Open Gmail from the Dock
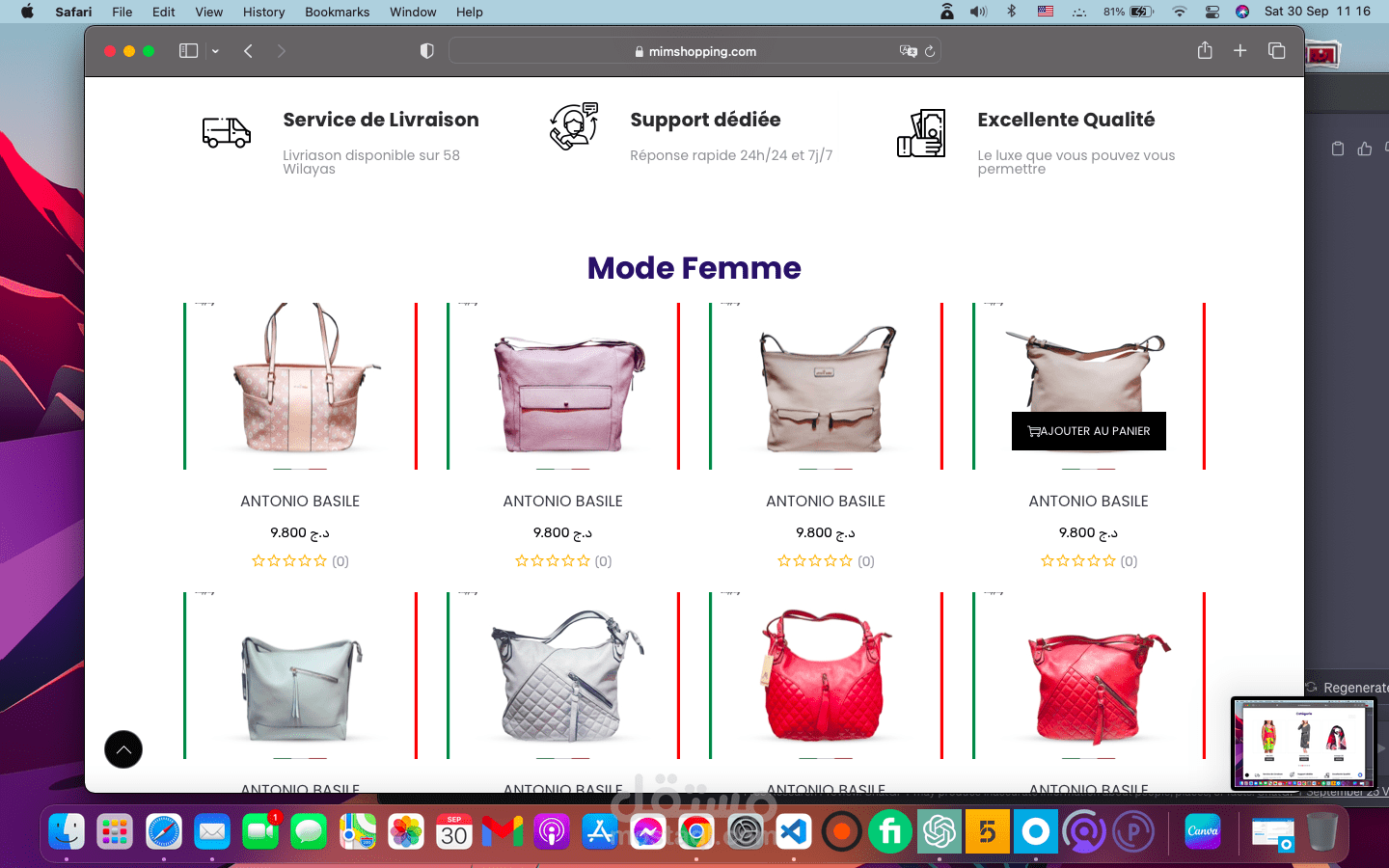Viewport: 1389px width, 868px height. [x=503, y=831]
